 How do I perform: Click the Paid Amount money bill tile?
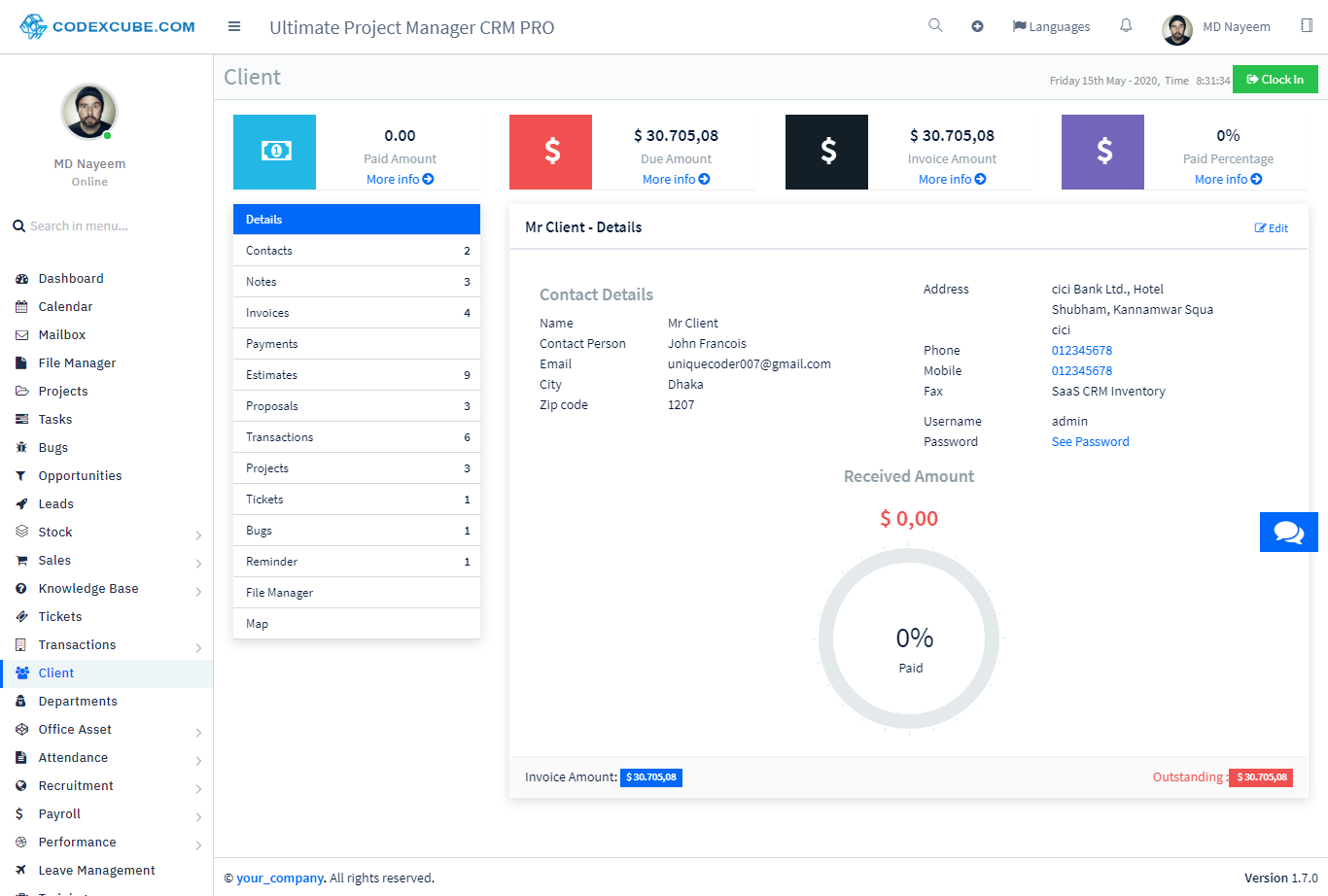(x=274, y=152)
